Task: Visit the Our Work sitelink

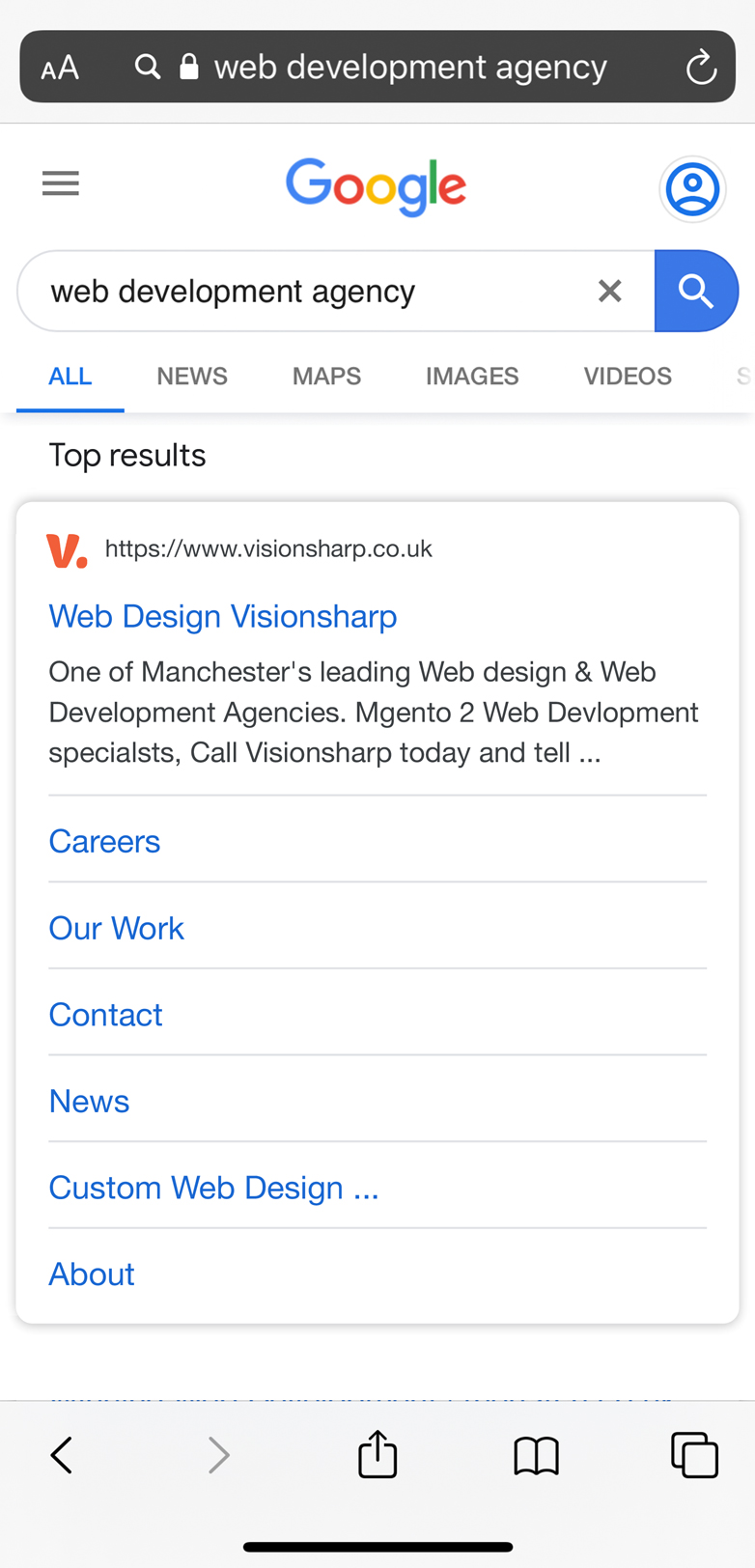Action: click(116, 928)
